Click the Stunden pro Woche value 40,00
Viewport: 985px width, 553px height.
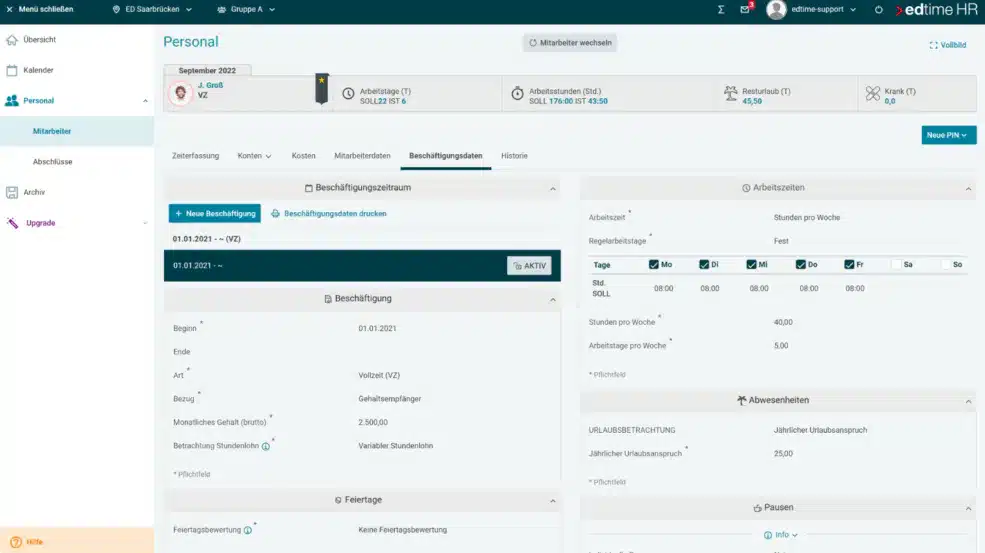[783, 322]
